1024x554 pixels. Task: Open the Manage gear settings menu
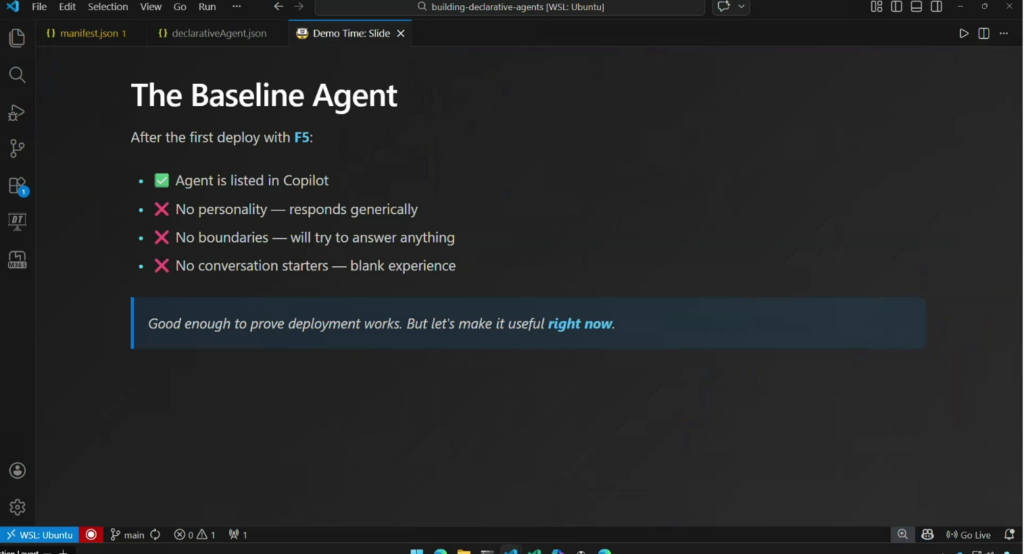point(17,507)
